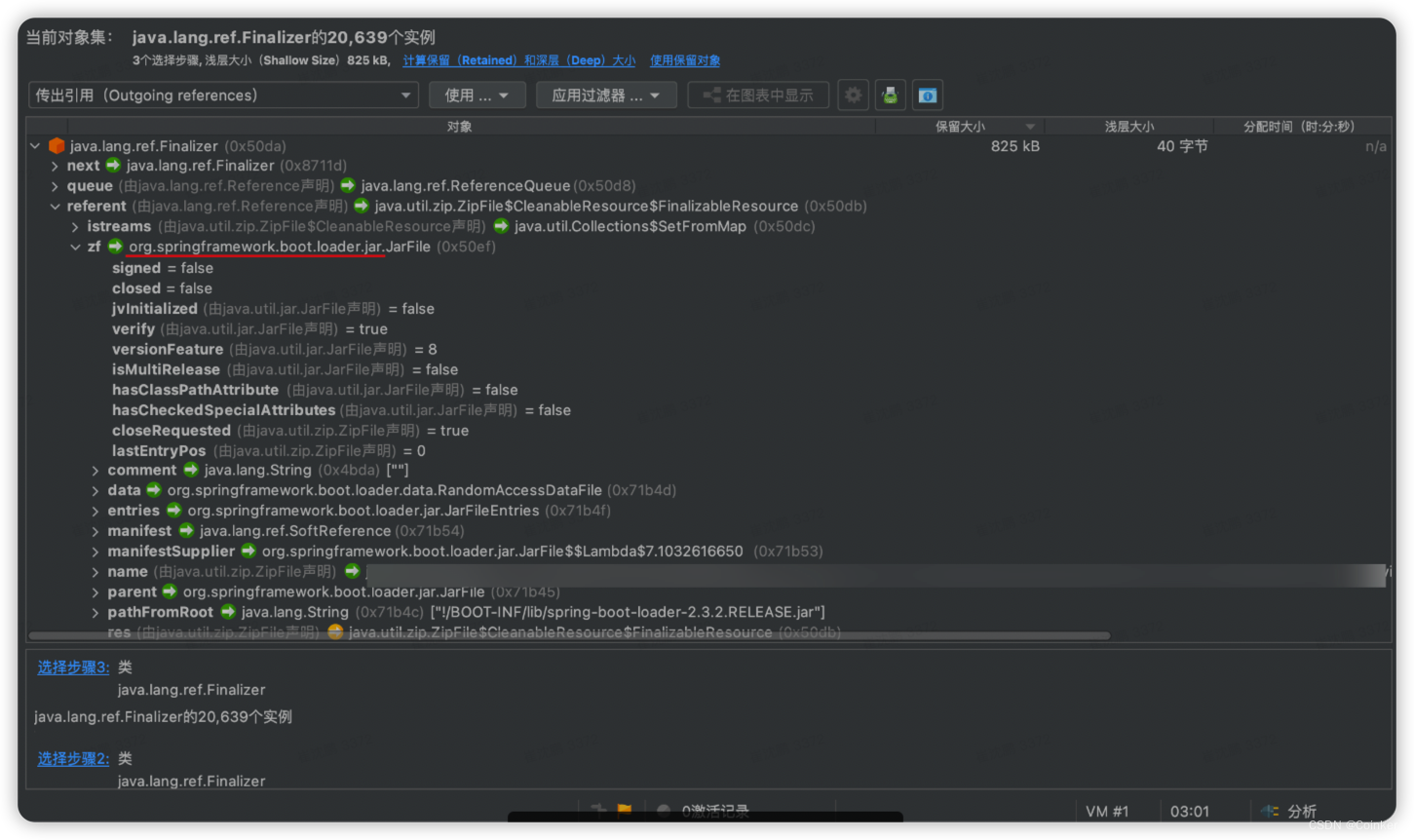Select the hasClassPathAttribute = false row

pyautogui.click(x=315, y=390)
